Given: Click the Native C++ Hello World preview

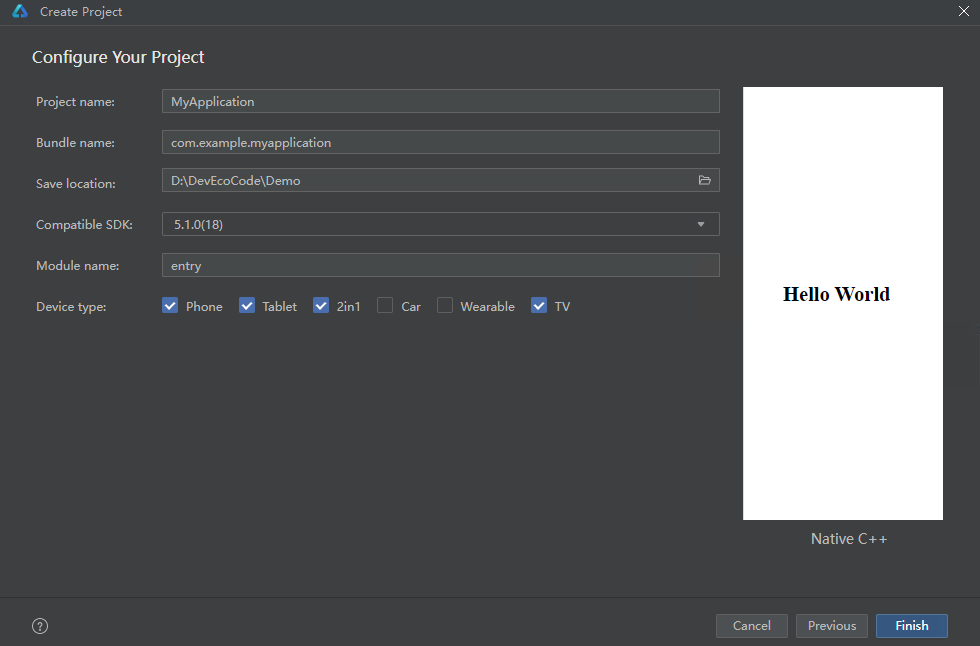Looking at the screenshot, I should pyautogui.click(x=842, y=303).
